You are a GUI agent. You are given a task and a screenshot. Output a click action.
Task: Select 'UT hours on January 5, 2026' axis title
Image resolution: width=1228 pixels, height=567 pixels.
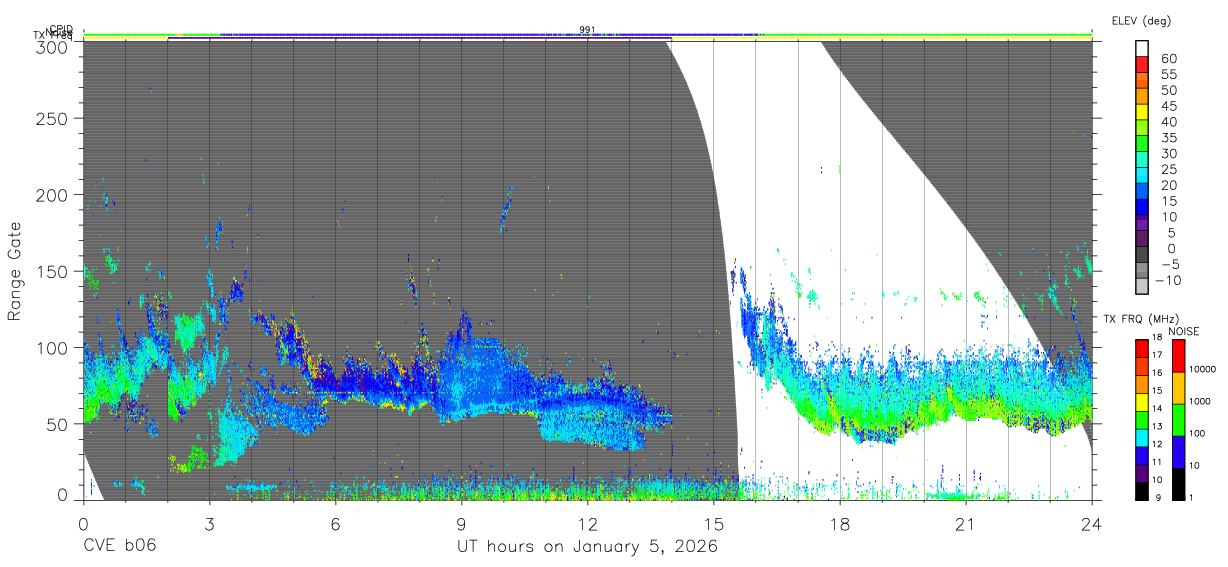(587, 547)
